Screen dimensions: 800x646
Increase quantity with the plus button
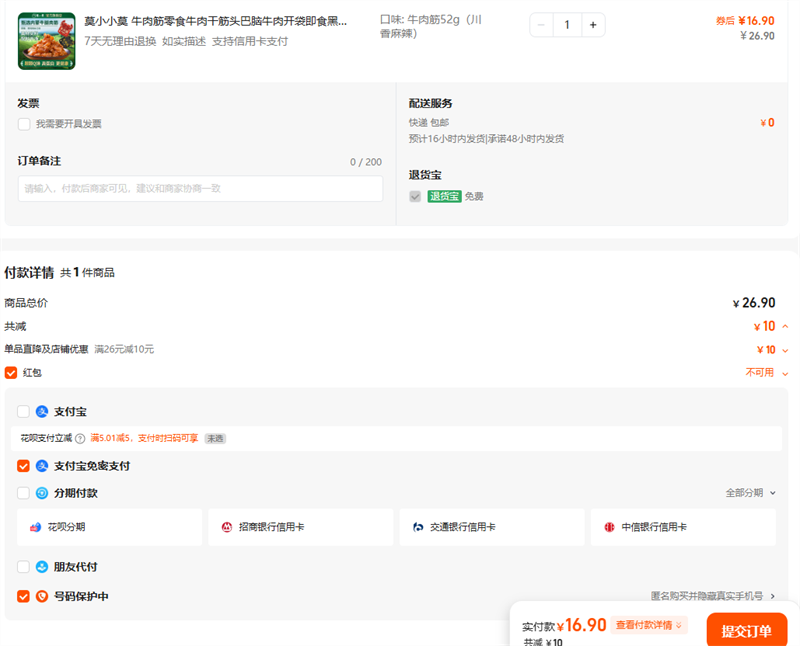click(593, 25)
